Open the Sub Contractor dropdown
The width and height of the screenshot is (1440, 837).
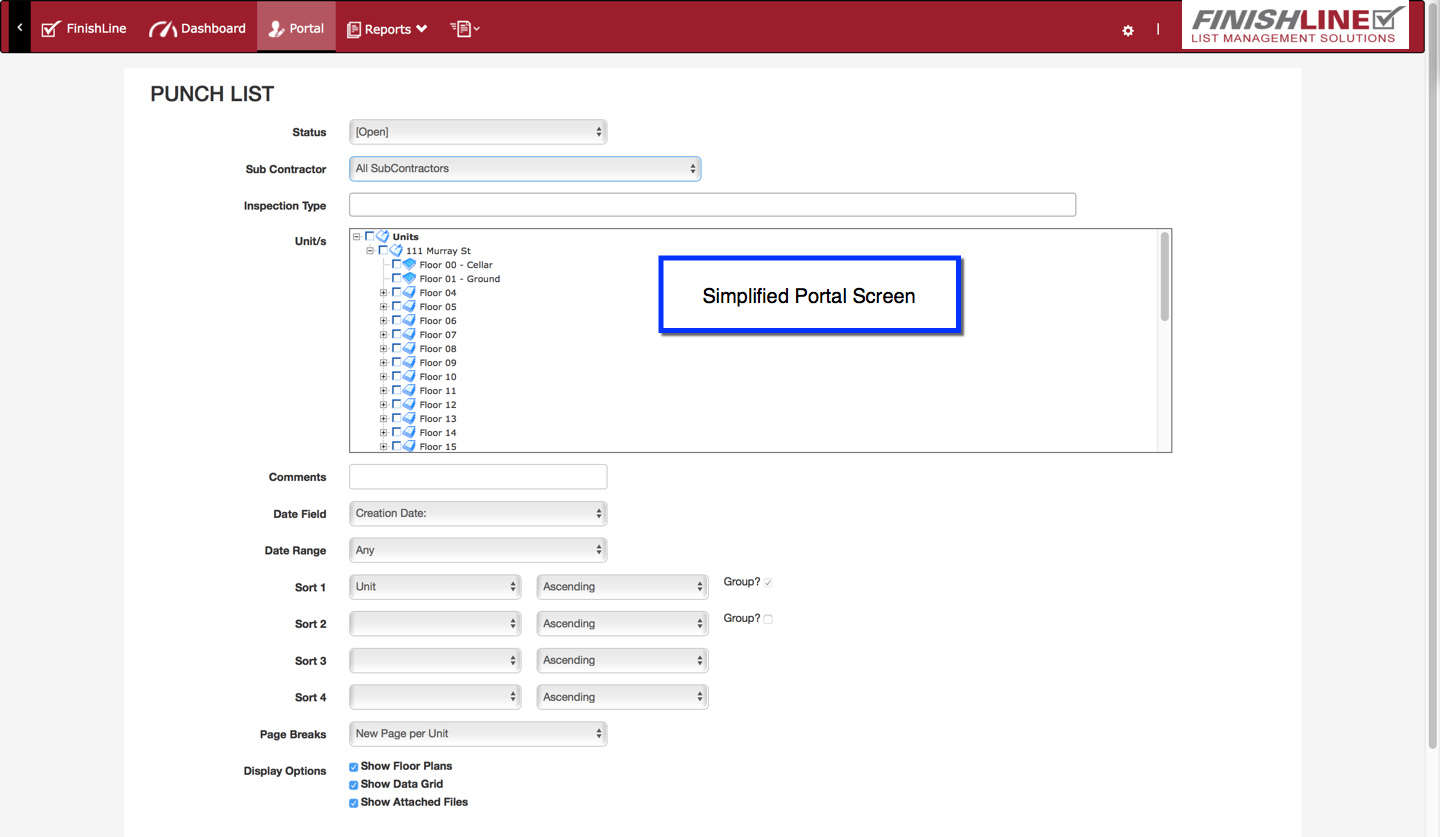[x=525, y=169]
